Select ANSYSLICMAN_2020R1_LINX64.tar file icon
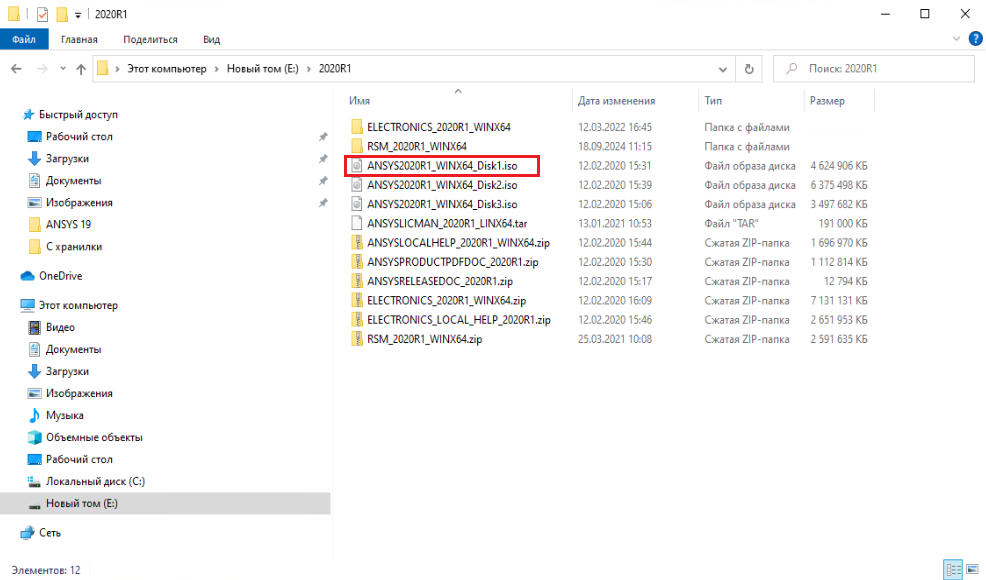 (x=357, y=223)
